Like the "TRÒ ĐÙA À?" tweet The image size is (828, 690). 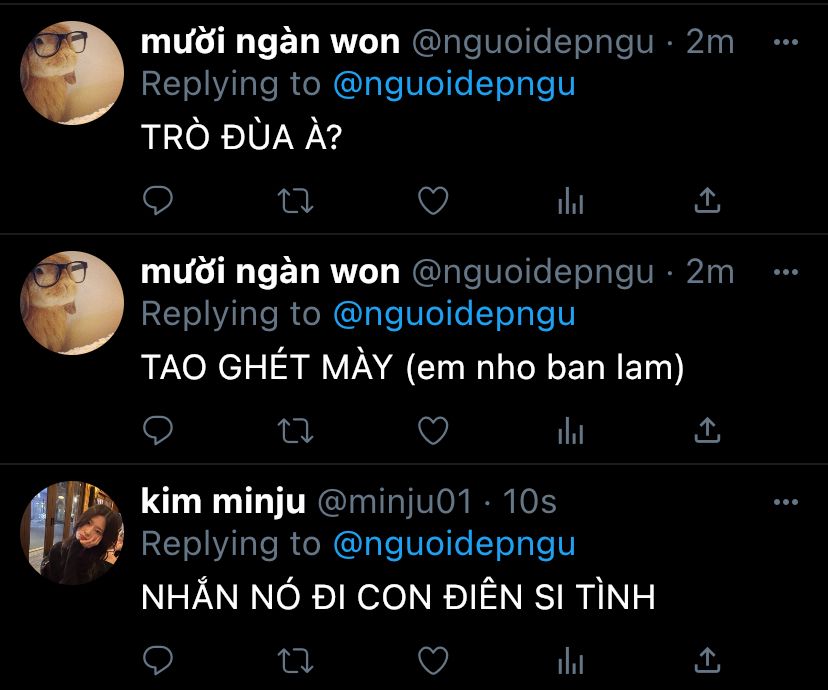433,201
